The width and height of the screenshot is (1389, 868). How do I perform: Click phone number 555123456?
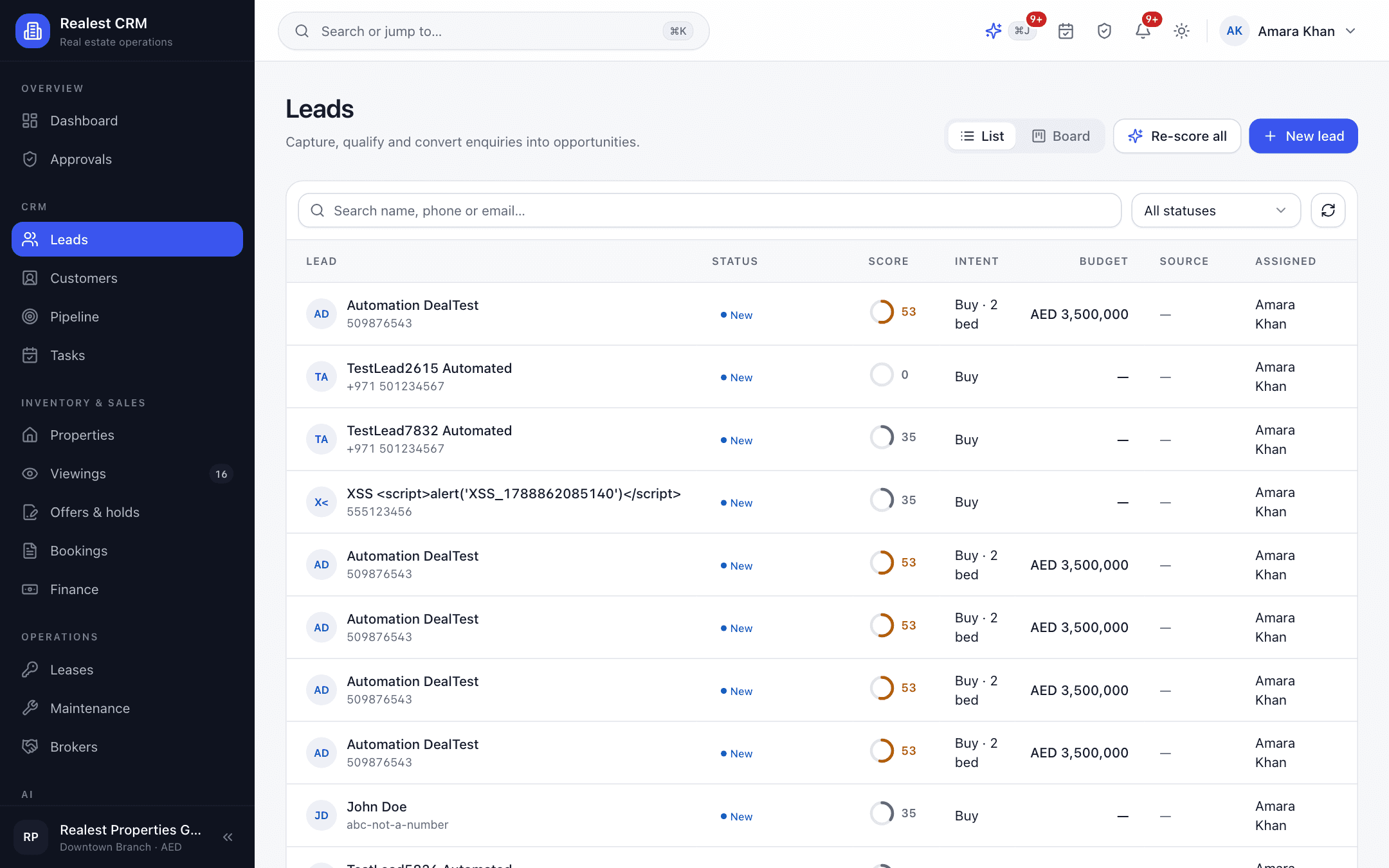point(379,512)
